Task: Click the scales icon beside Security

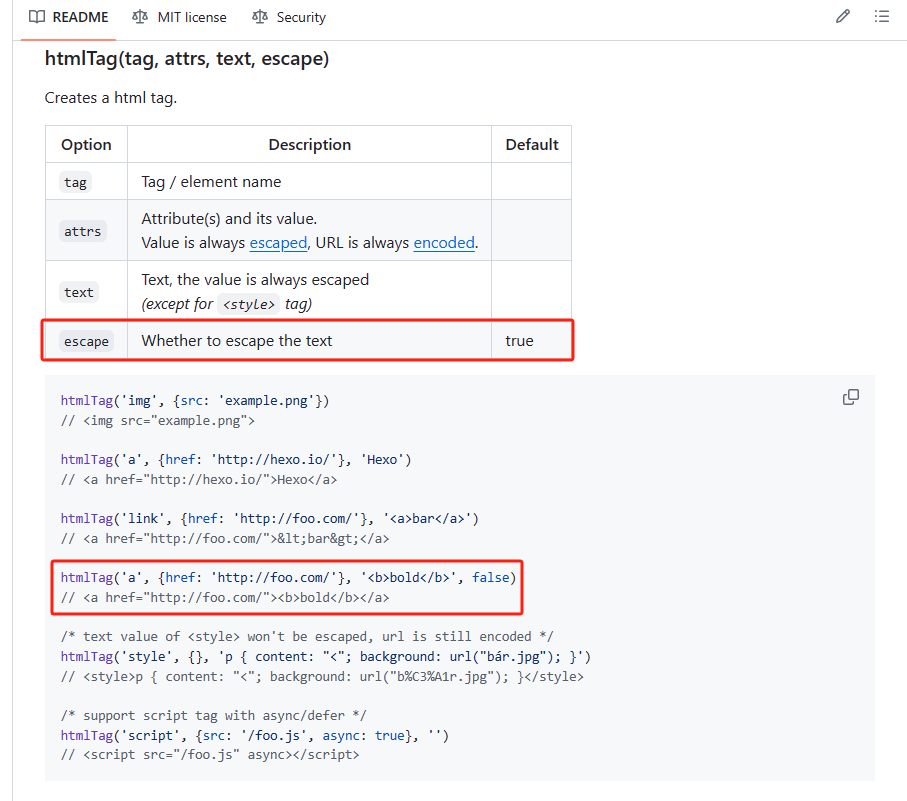Action: (260, 17)
